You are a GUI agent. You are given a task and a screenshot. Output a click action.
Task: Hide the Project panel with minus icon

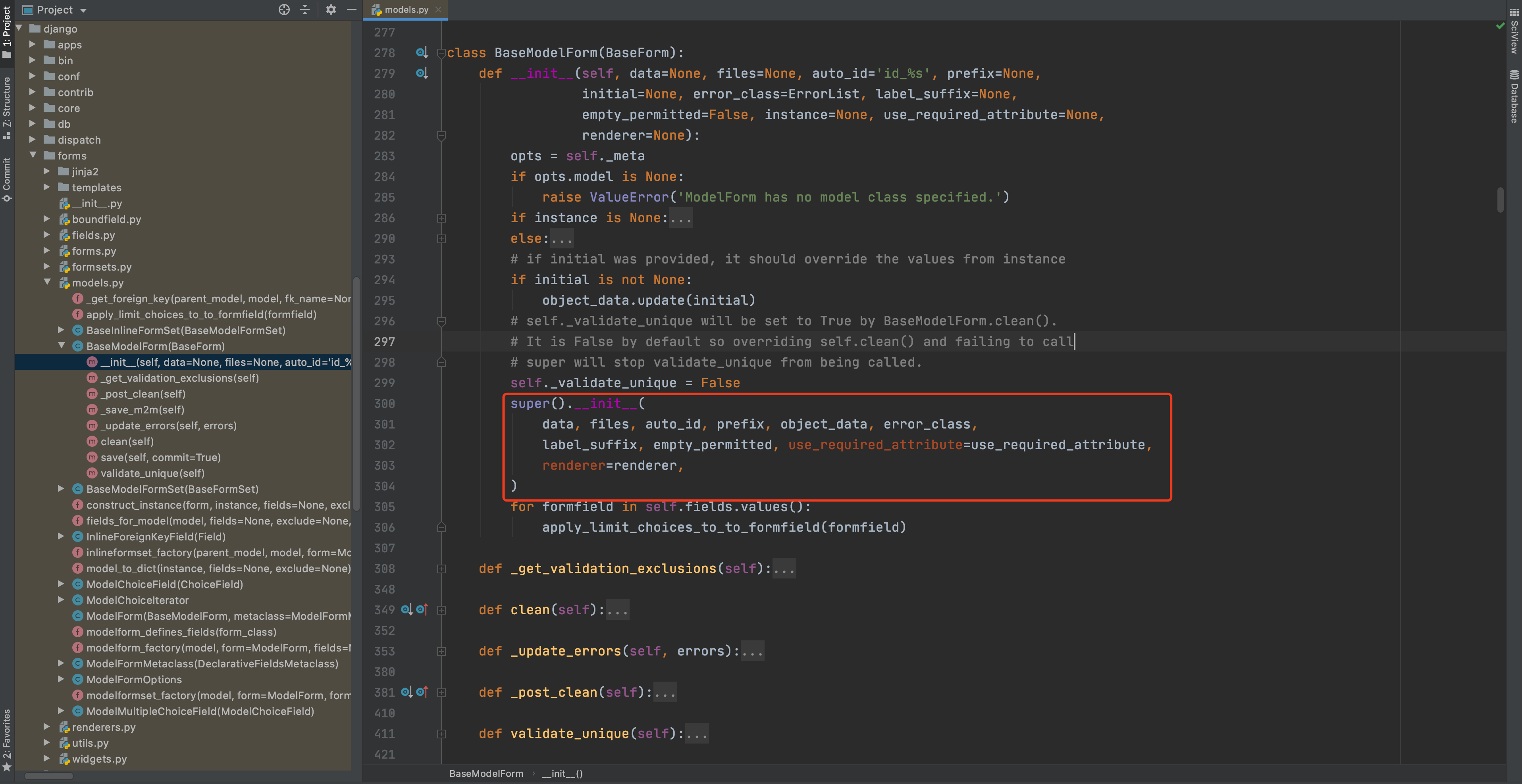[352, 10]
